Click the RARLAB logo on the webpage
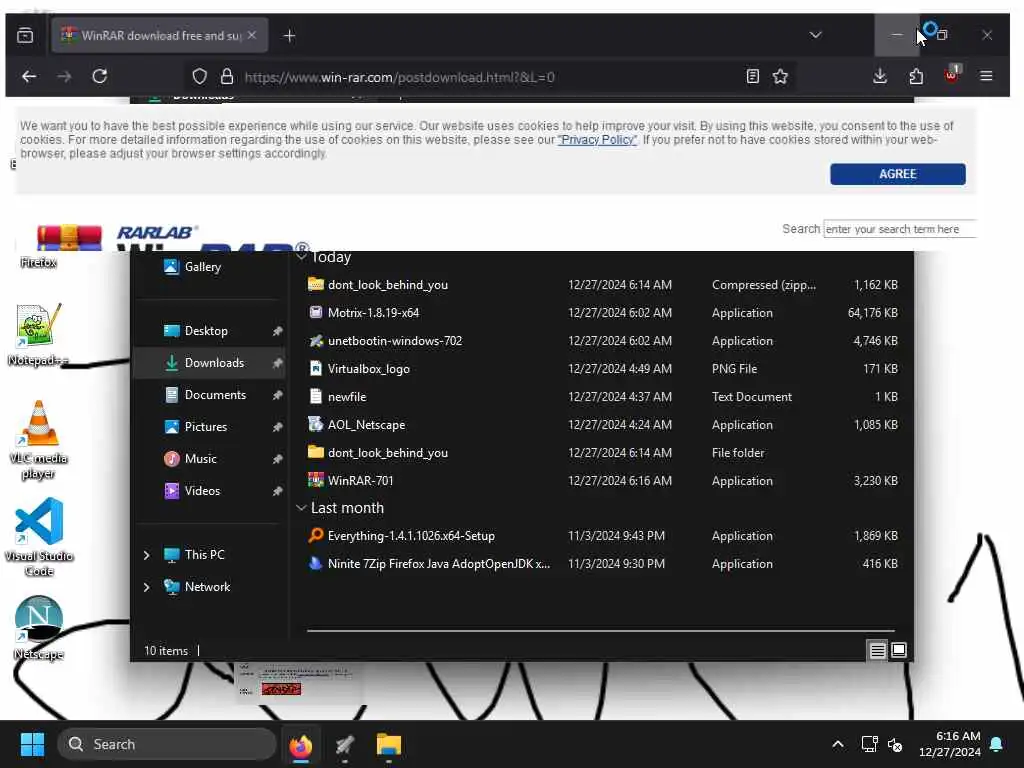The width and height of the screenshot is (1024, 768). [x=156, y=232]
